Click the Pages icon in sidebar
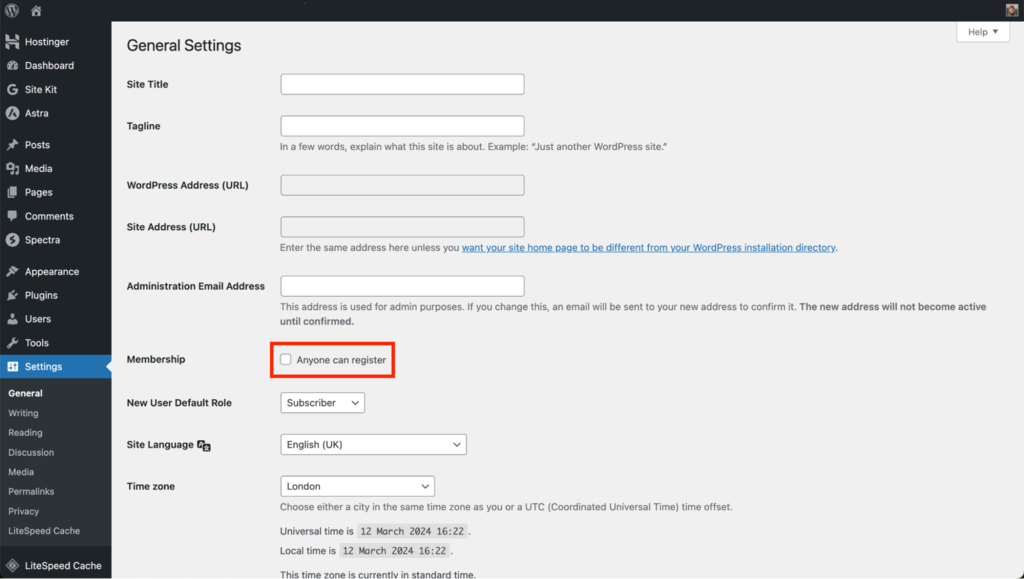The height and width of the screenshot is (579, 1024). (x=12, y=193)
